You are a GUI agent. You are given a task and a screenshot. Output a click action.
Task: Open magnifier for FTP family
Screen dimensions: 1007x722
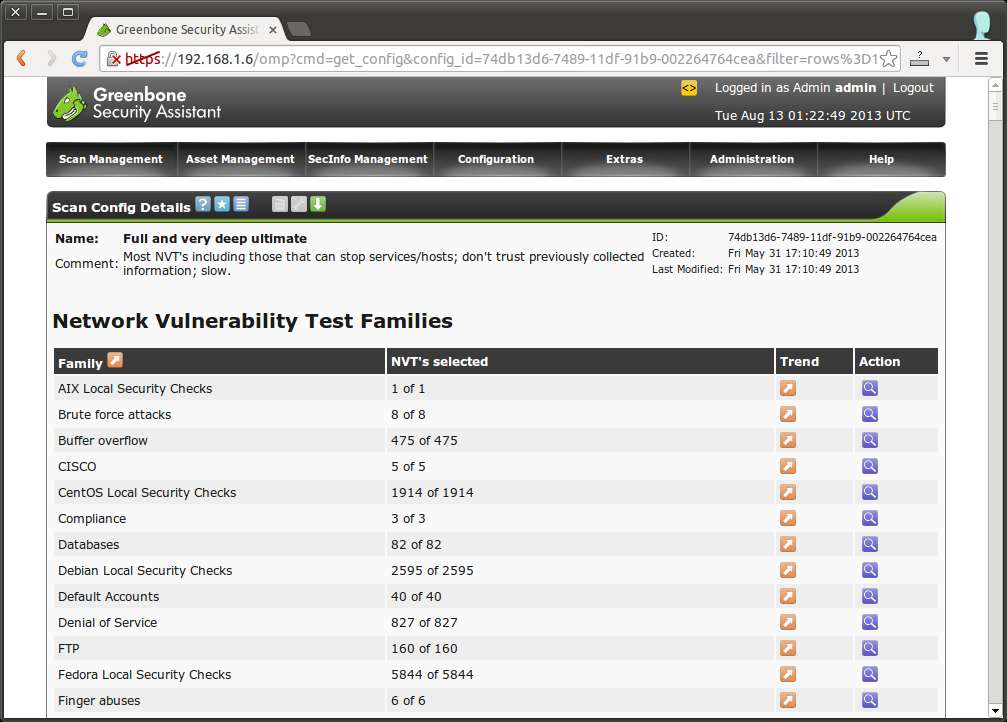(x=870, y=648)
